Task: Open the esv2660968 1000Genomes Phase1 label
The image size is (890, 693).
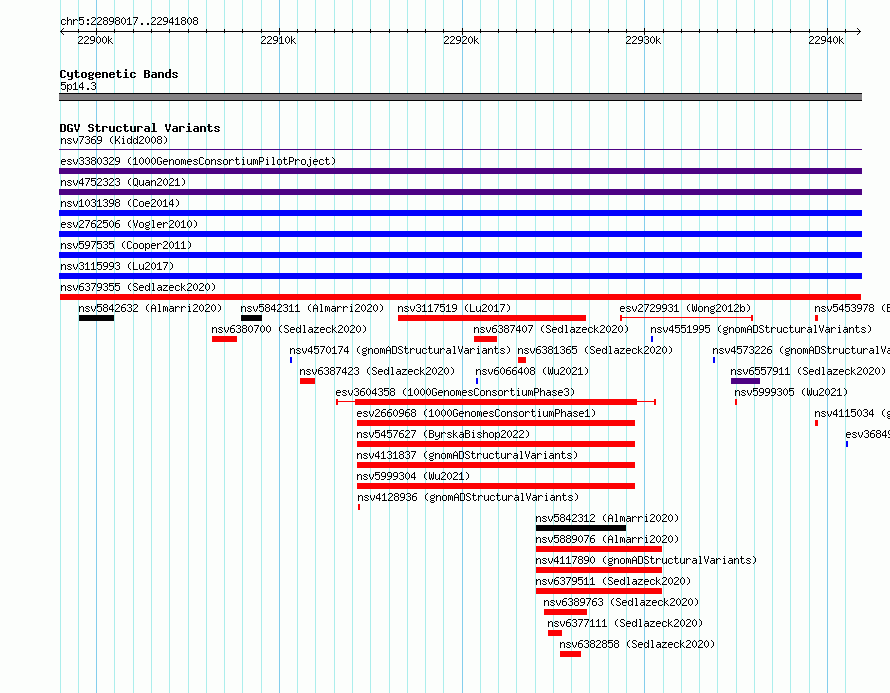Action: pyautogui.click(x=476, y=413)
